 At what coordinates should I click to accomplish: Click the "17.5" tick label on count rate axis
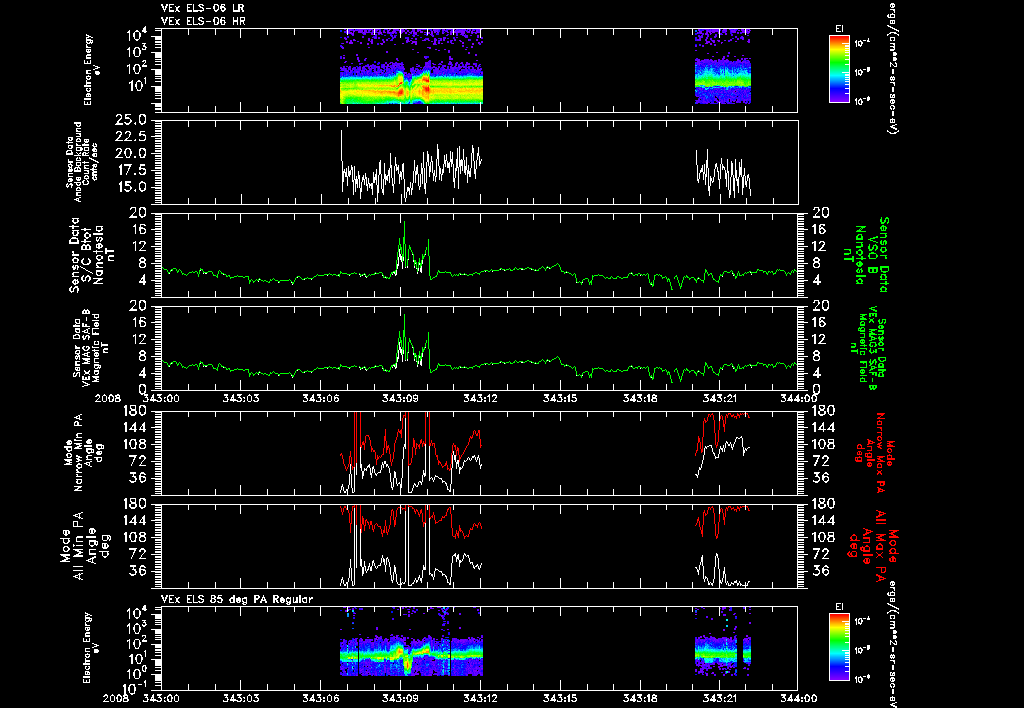(x=131, y=170)
